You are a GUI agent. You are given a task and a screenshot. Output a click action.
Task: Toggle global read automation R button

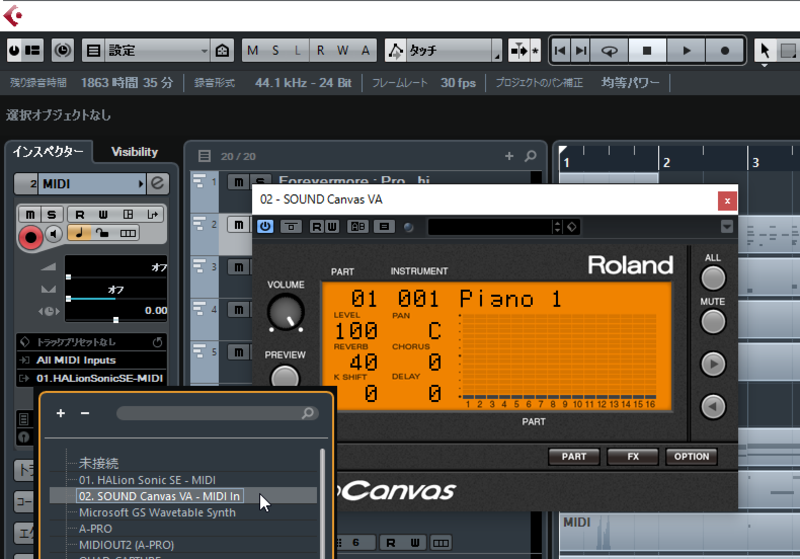coord(320,50)
